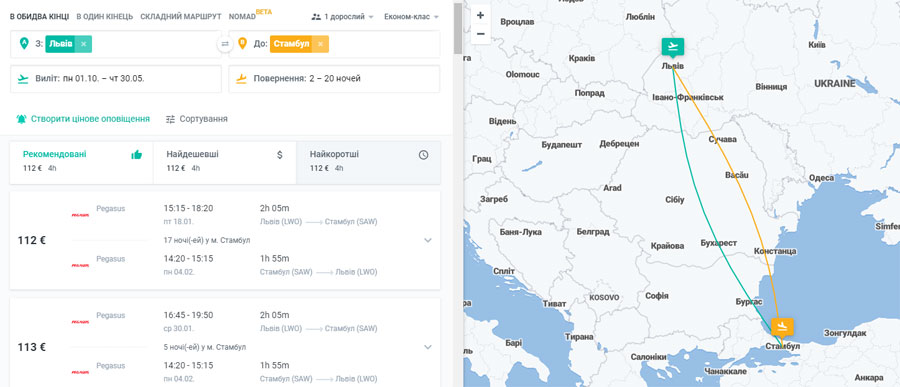Viewport: 900px width, 387px height.
Task: Click the origin location pin icon
Action: tap(24, 44)
